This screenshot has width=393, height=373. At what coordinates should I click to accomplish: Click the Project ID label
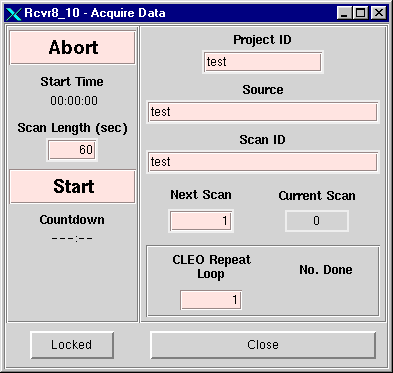[x=262, y=40]
